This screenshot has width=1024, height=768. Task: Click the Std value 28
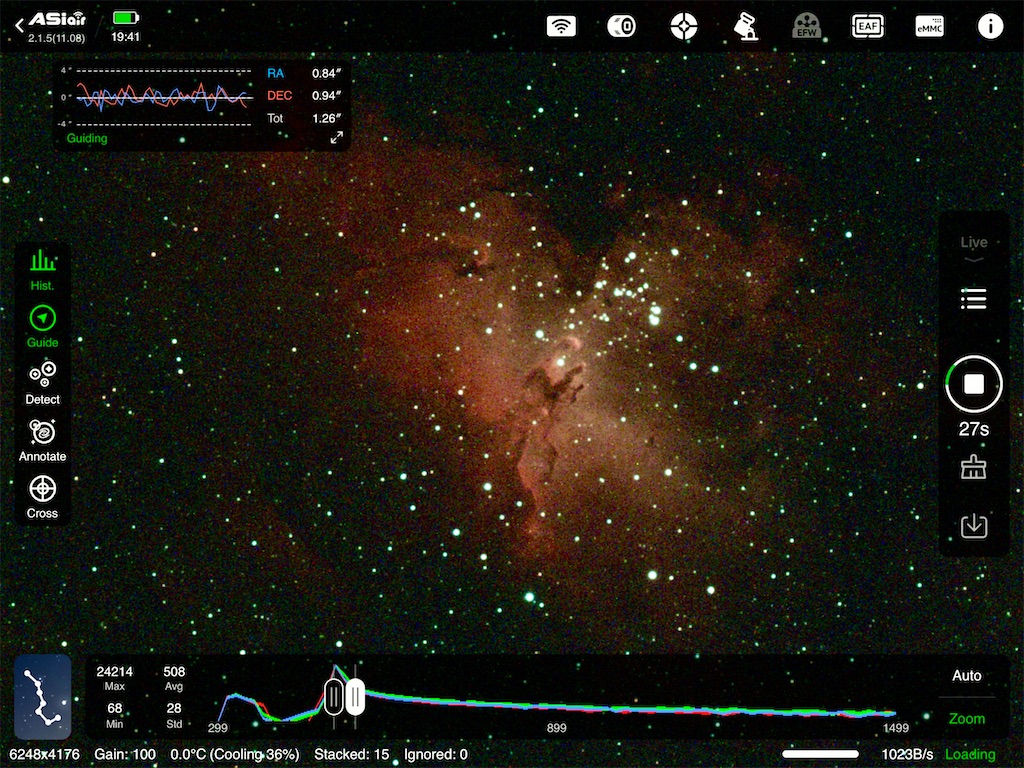point(174,708)
